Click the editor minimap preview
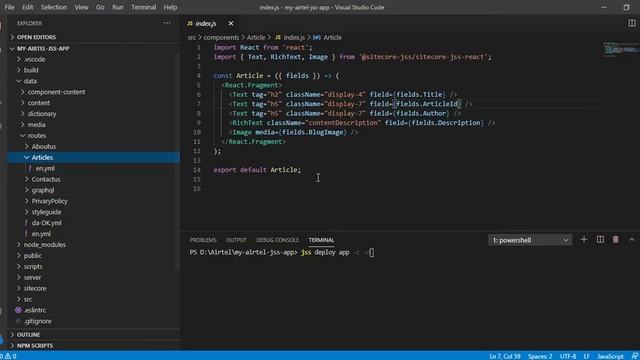 (620, 49)
